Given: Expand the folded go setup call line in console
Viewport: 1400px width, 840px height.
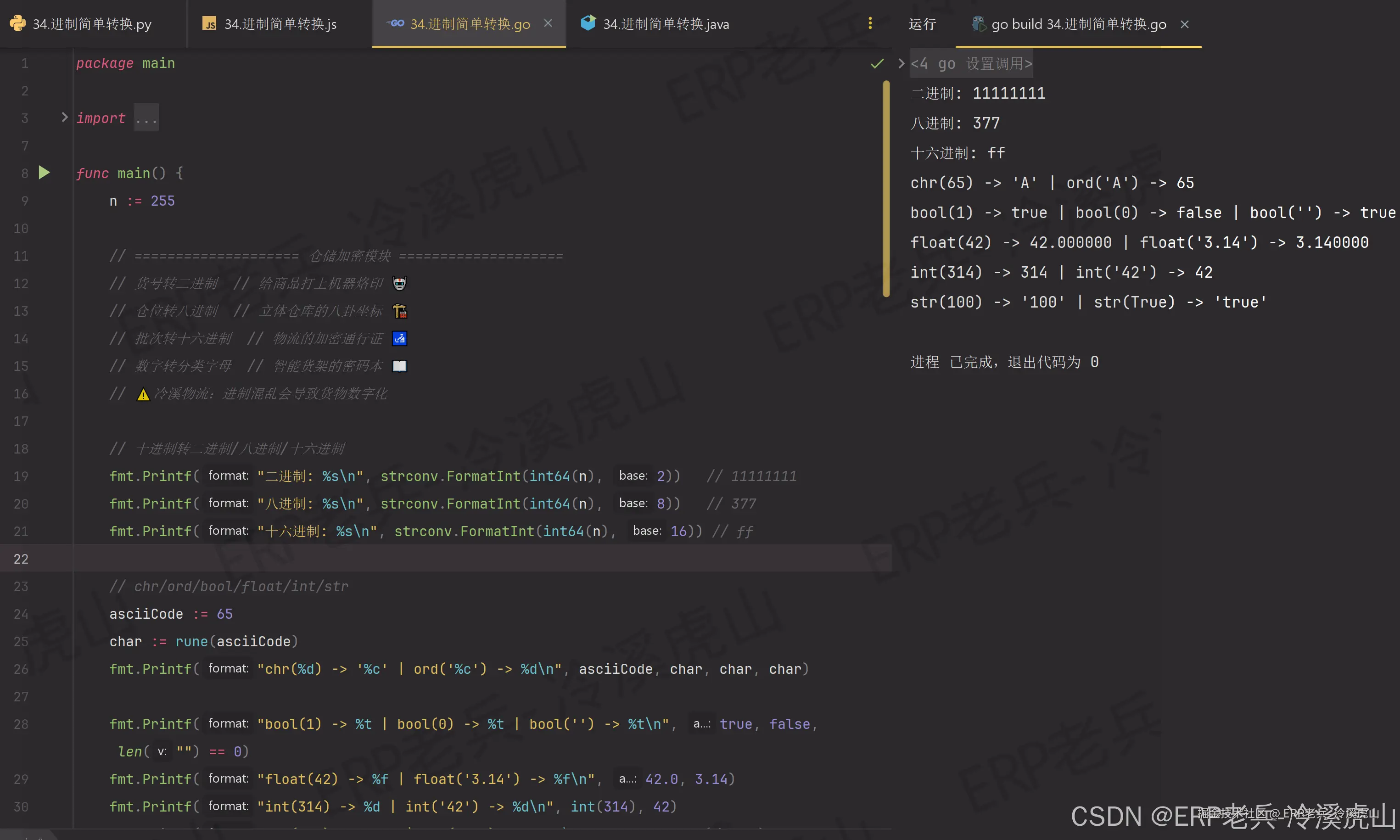Looking at the screenshot, I should 901,63.
